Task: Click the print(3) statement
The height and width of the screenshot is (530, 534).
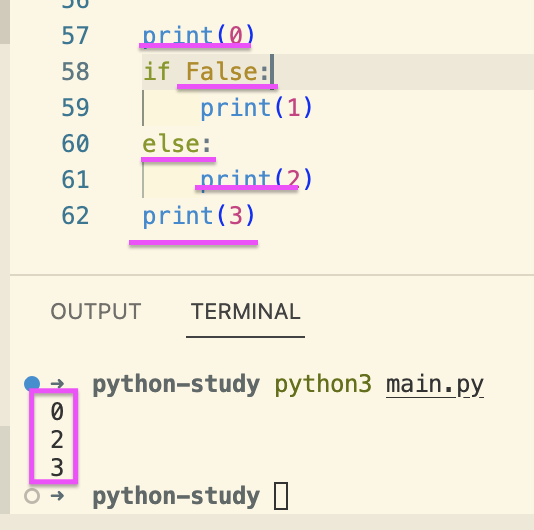Action: point(199,216)
